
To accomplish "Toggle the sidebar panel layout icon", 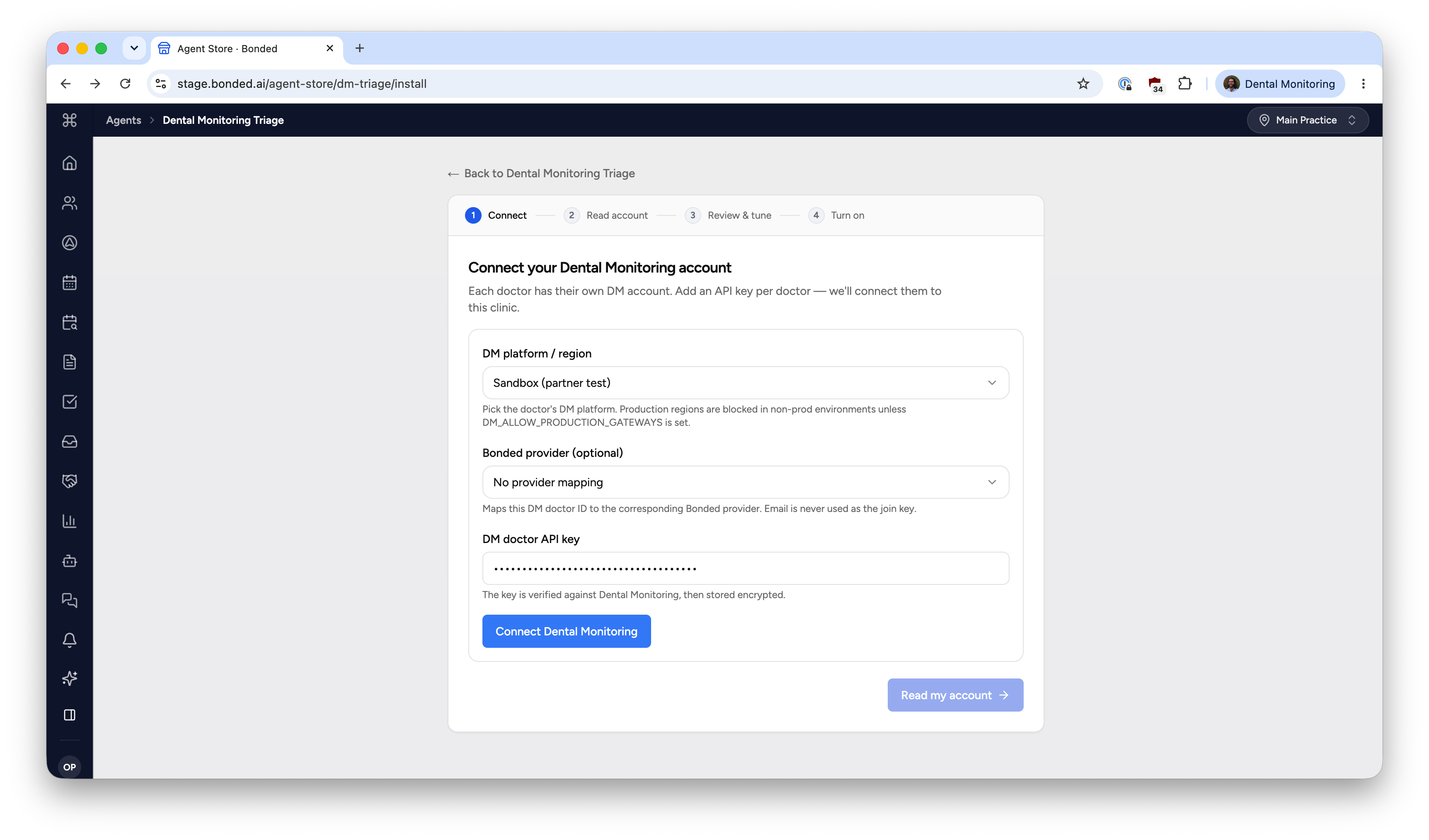I will point(69,715).
